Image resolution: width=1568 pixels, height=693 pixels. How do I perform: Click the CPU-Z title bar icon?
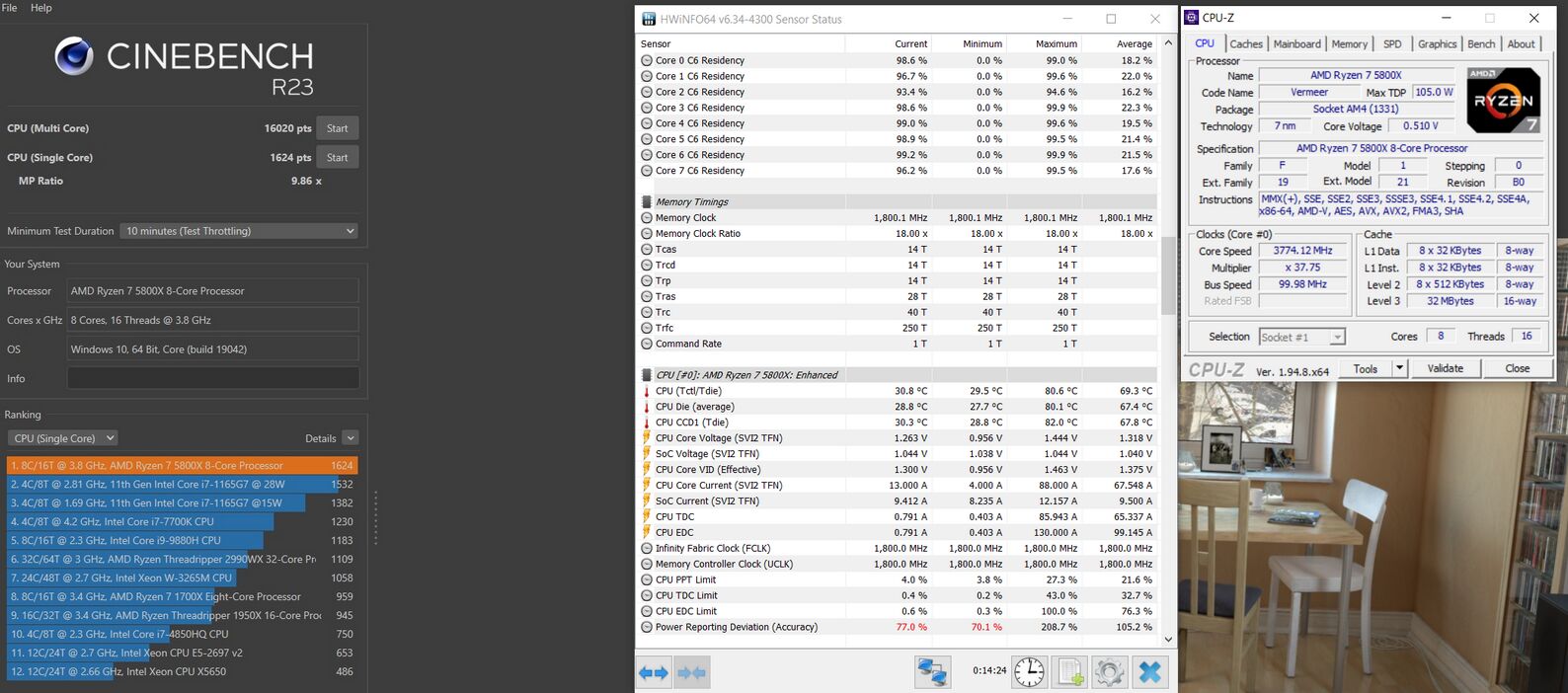coord(1192,18)
